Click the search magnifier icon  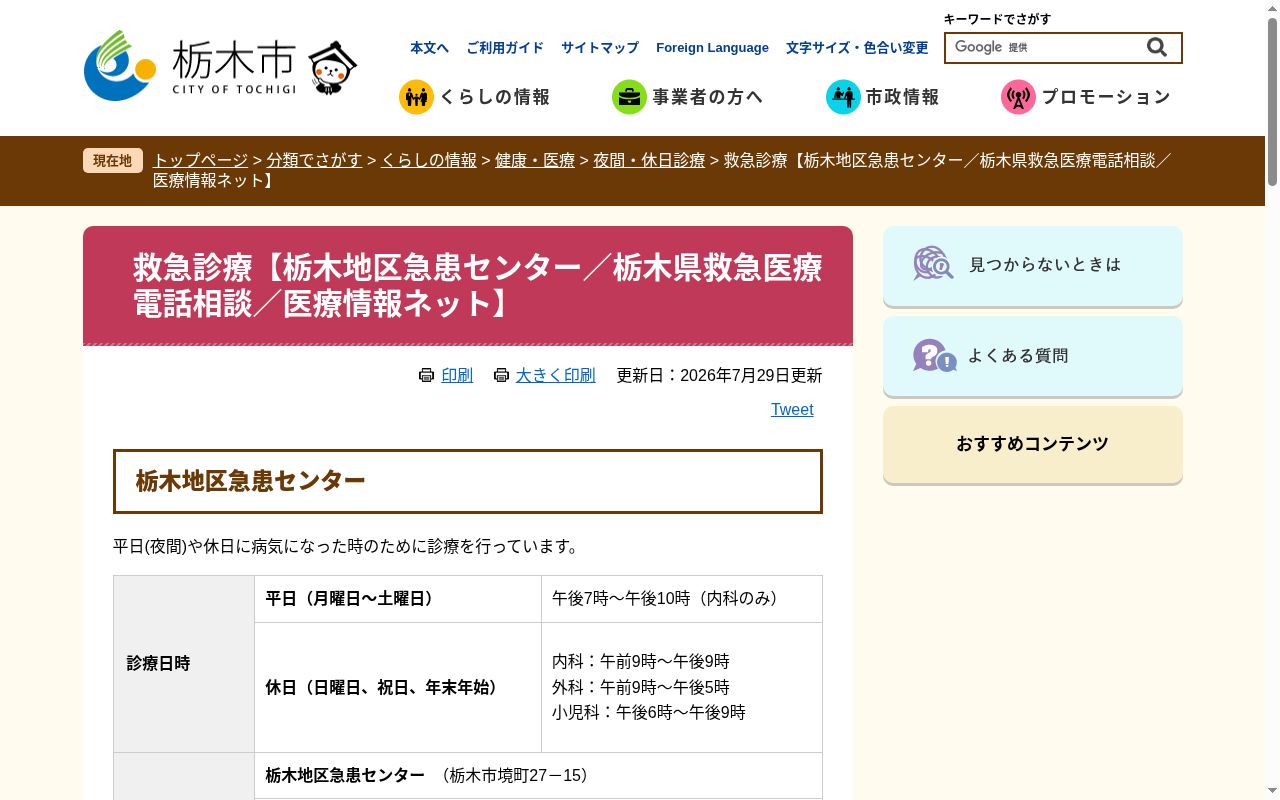[x=1157, y=47]
